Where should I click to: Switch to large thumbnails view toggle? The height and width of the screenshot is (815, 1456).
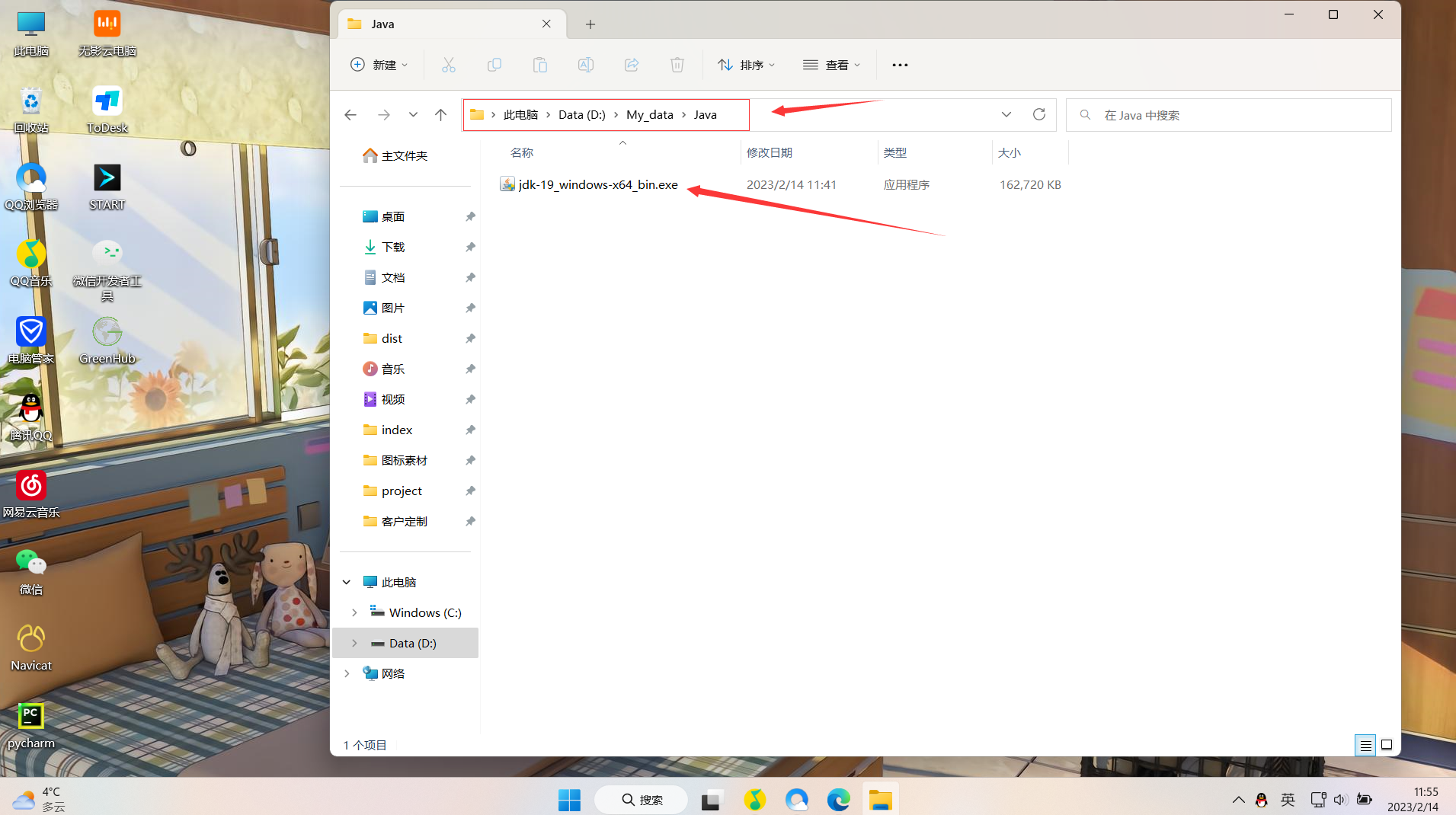click(x=1387, y=745)
